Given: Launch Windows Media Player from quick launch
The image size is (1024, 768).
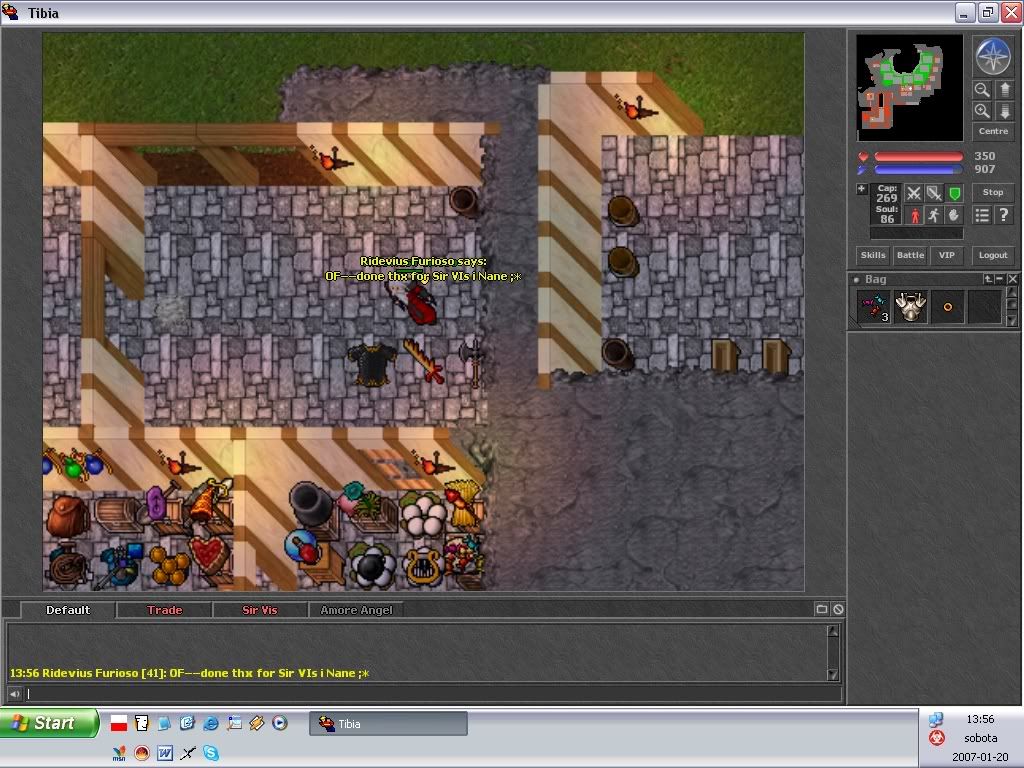Looking at the screenshot, I should click(280, 723).
